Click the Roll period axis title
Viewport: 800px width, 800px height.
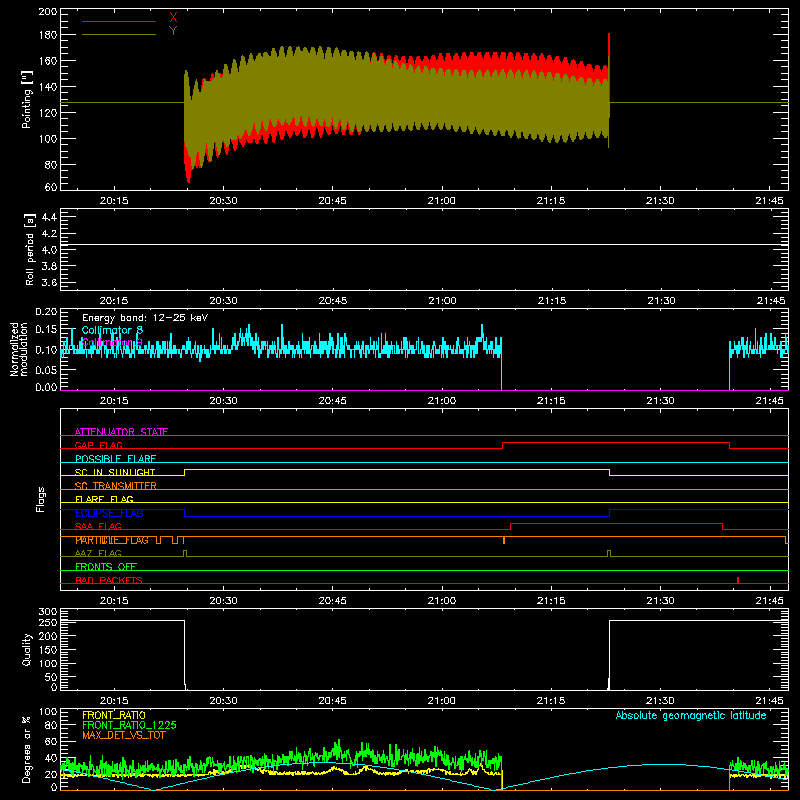pos(30,249)
